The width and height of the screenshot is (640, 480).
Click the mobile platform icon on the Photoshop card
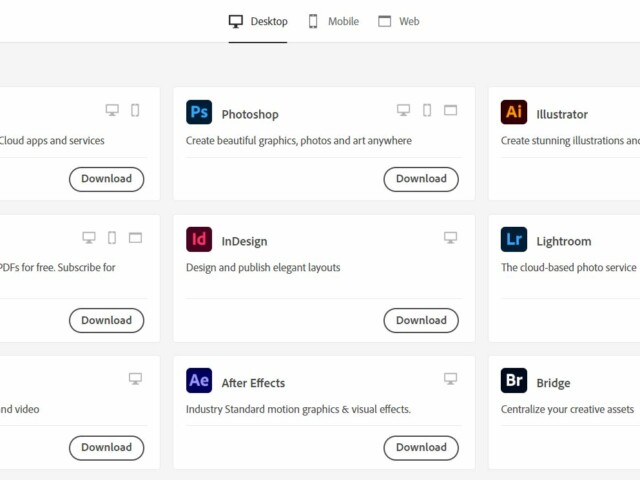(427, 110)
